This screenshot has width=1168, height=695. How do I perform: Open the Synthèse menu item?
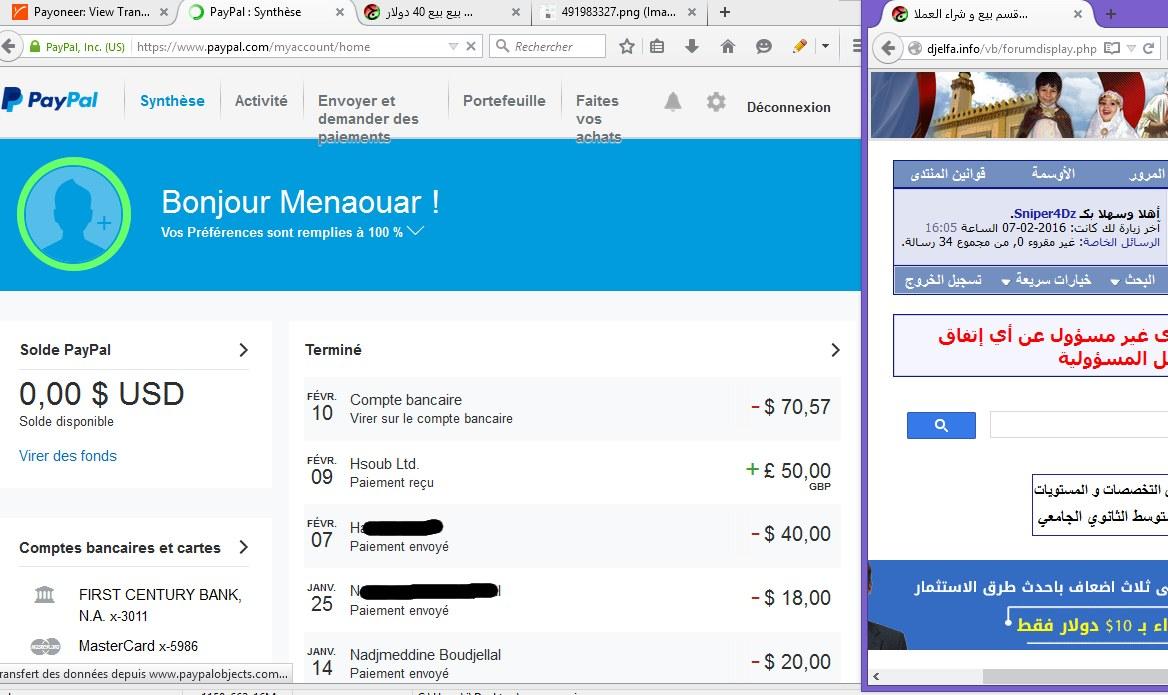(172, 101)
